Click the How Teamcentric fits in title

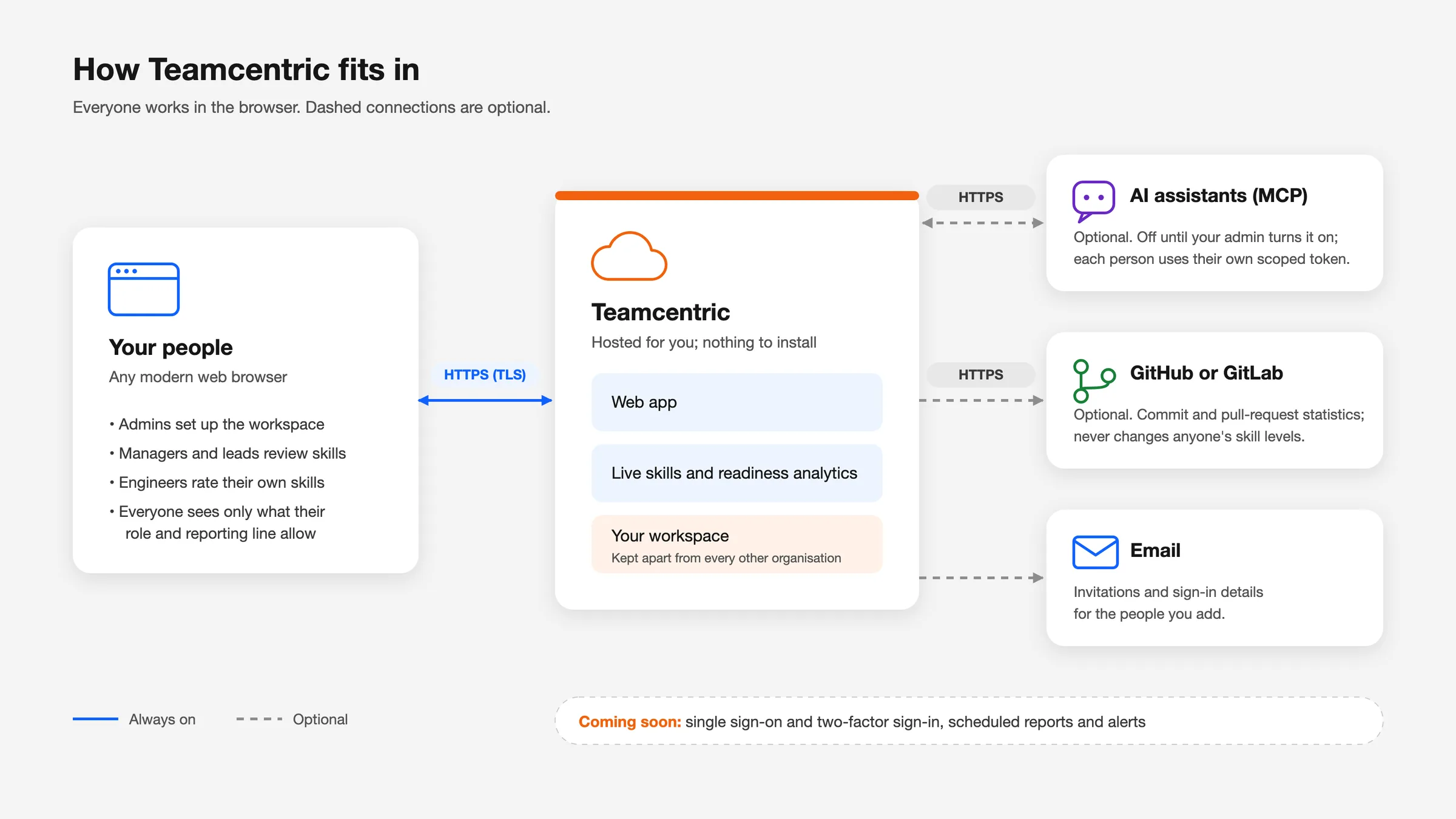(x=246, y=69)
